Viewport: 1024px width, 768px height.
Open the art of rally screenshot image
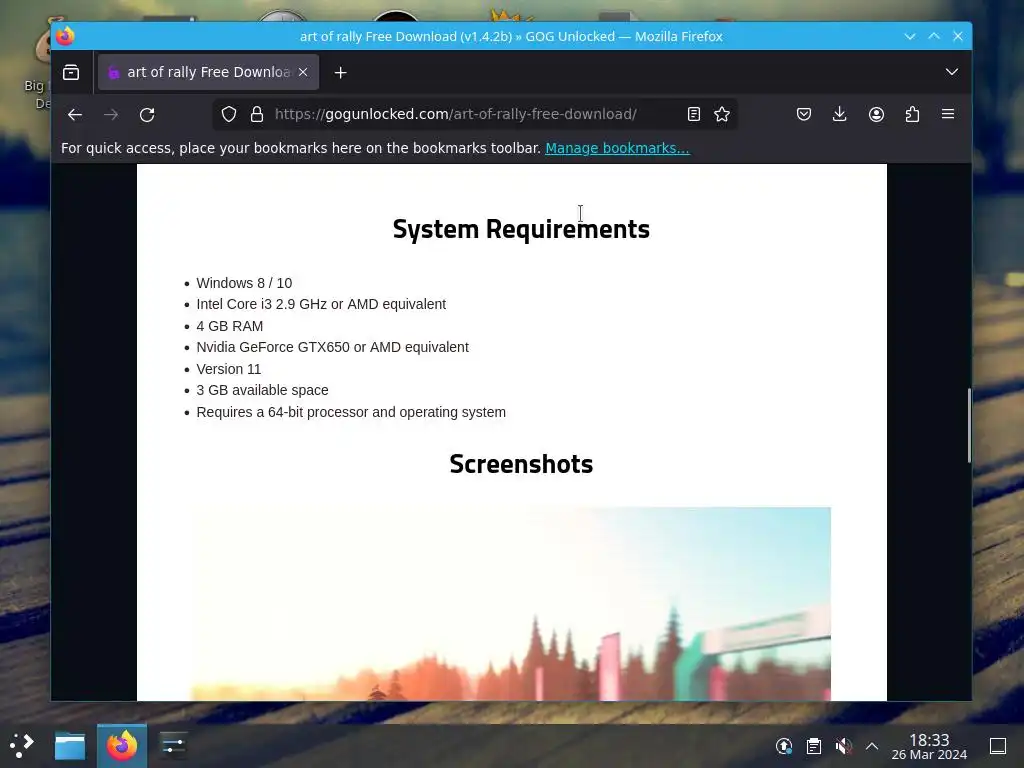[x=511, y=603]
